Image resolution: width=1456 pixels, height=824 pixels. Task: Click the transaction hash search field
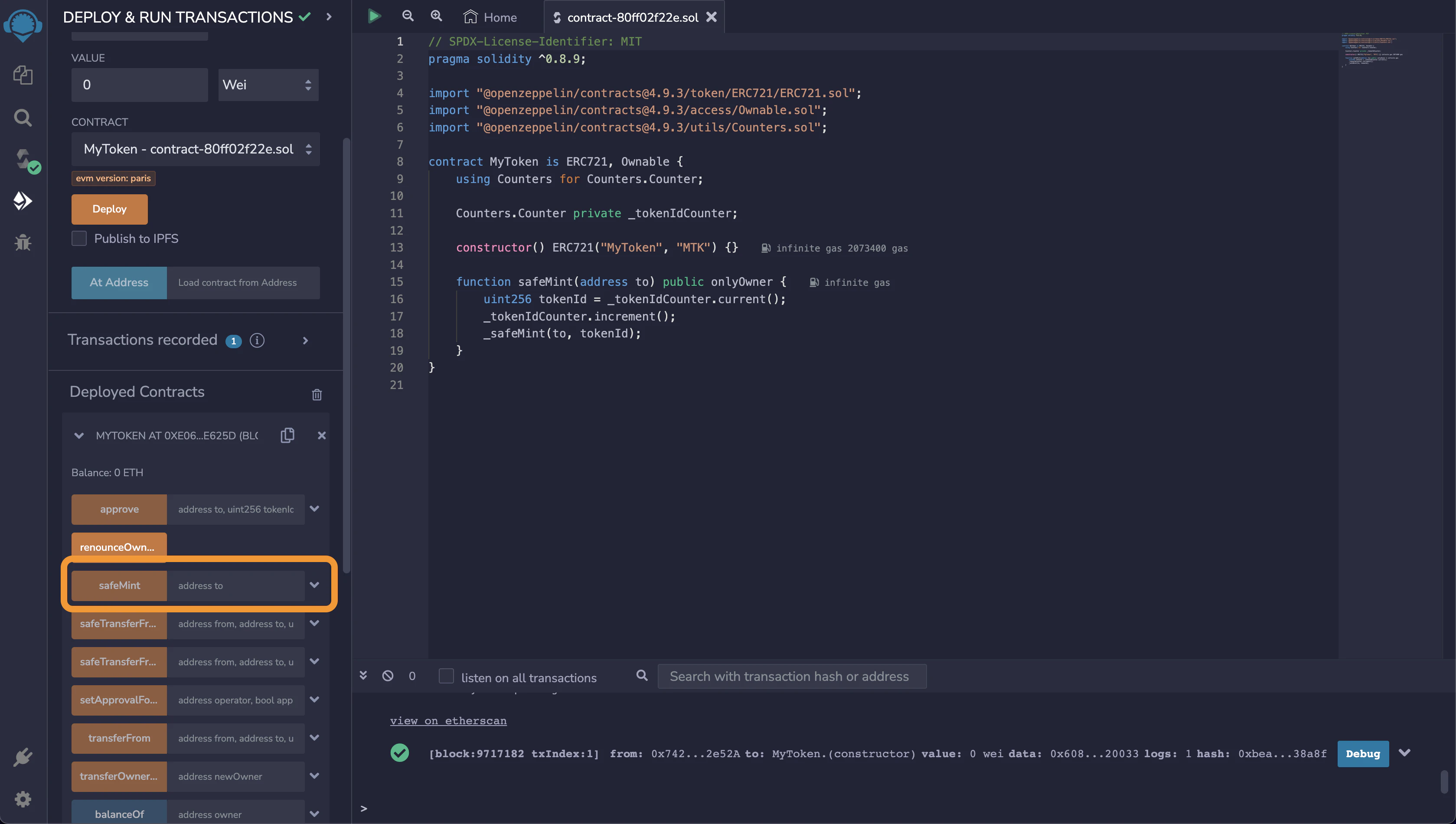click(791, 676)
